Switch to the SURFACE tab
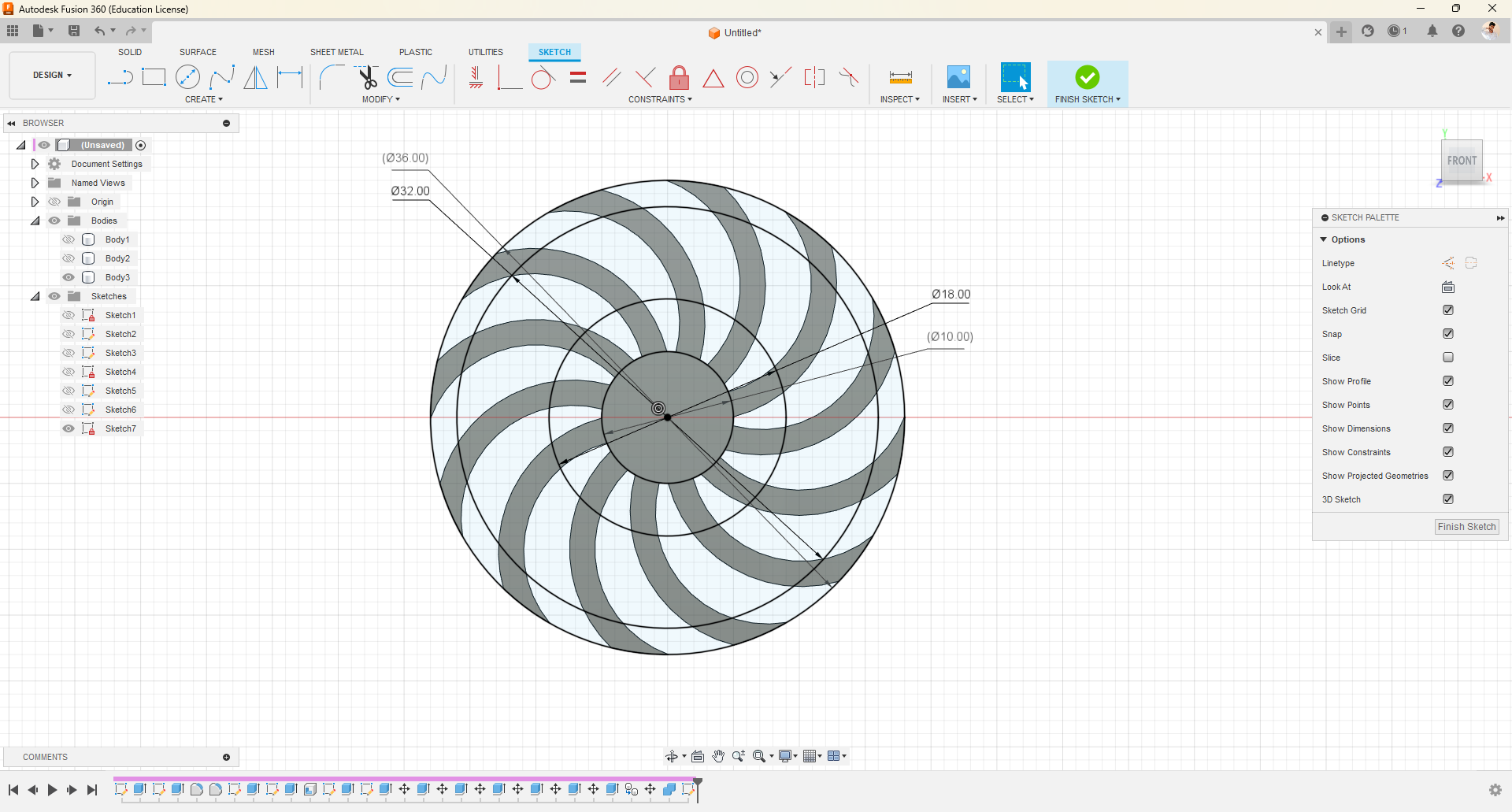This screenshot has height=812, width=1512. [198, 52]
